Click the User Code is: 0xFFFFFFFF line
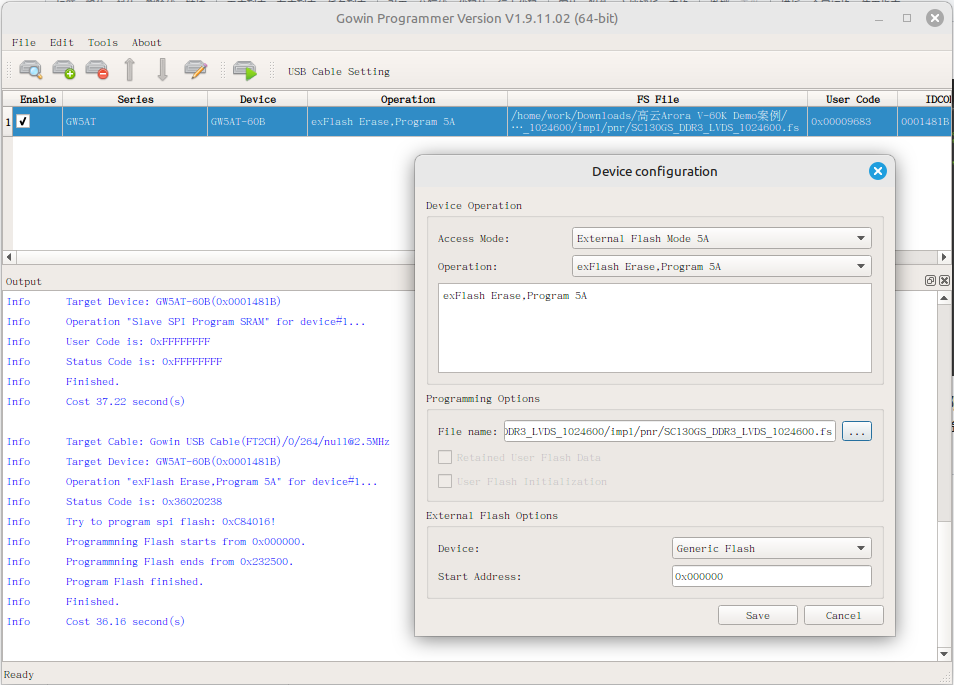 138,342
